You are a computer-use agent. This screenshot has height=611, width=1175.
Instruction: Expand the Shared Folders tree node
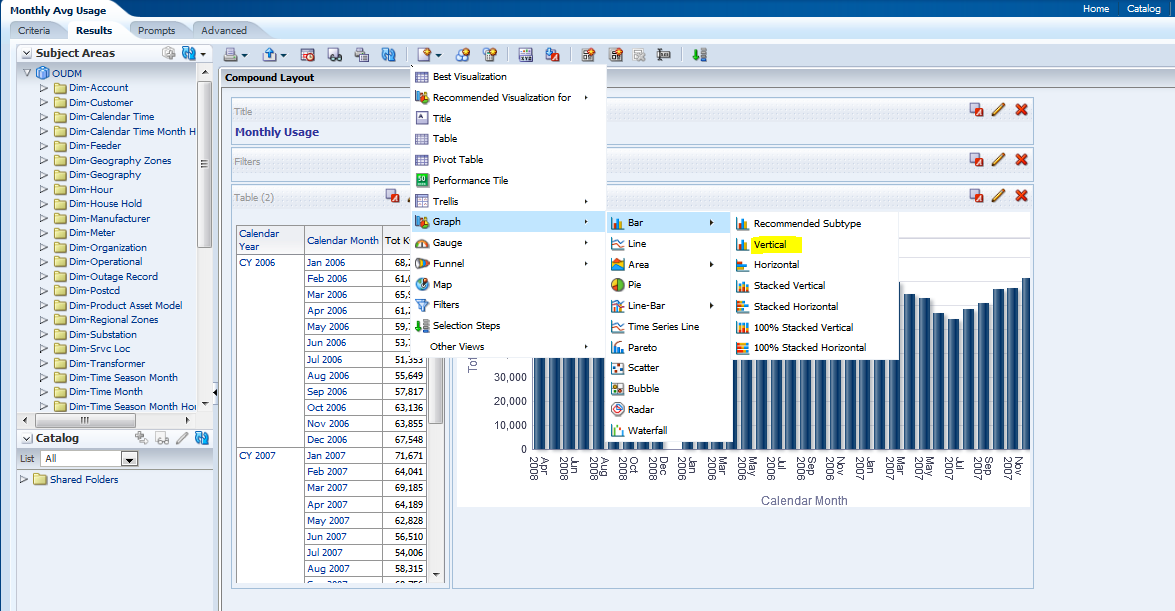click(x=24, y=480)
